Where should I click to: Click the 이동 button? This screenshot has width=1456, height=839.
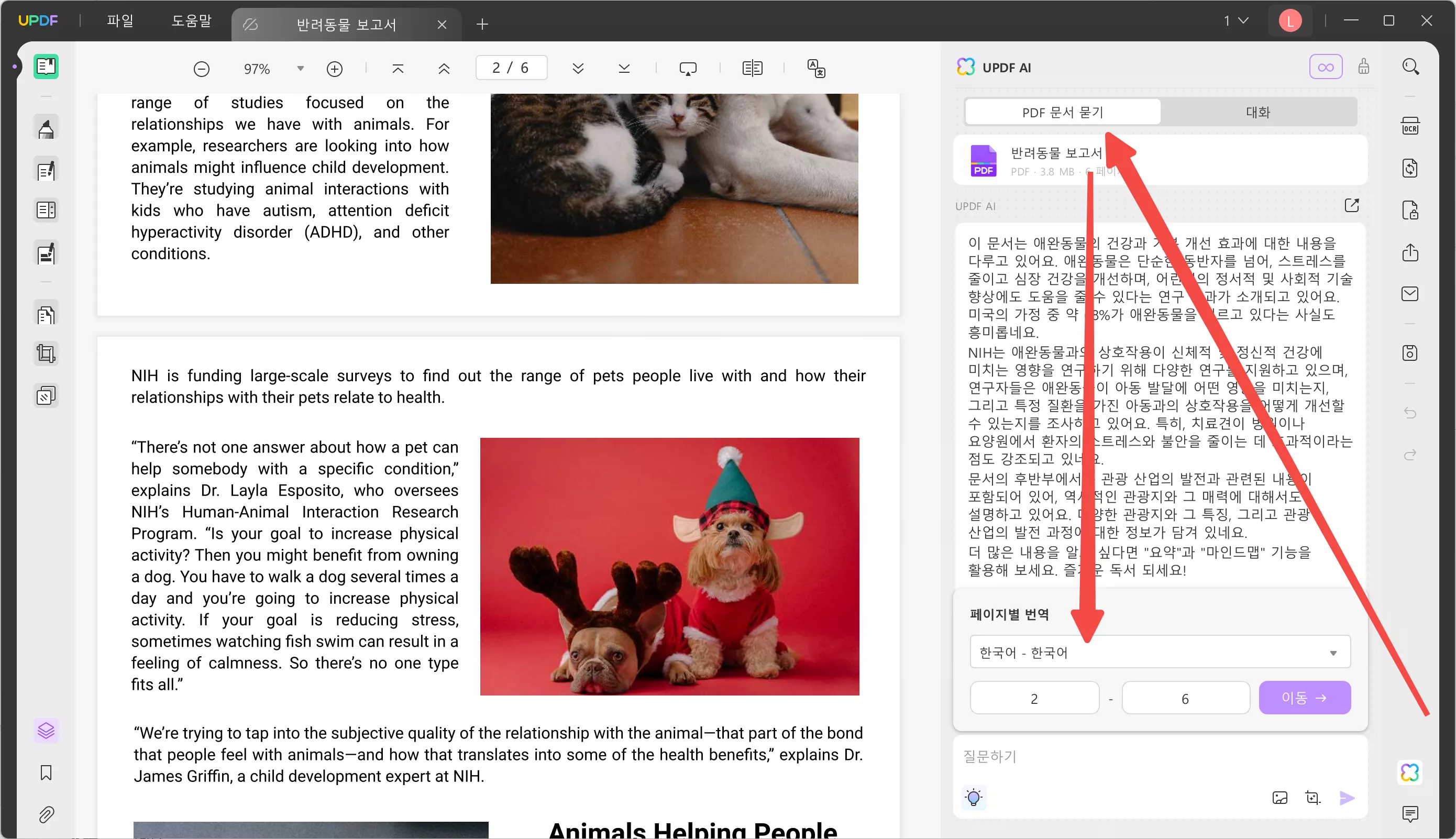click(1305, 698)
